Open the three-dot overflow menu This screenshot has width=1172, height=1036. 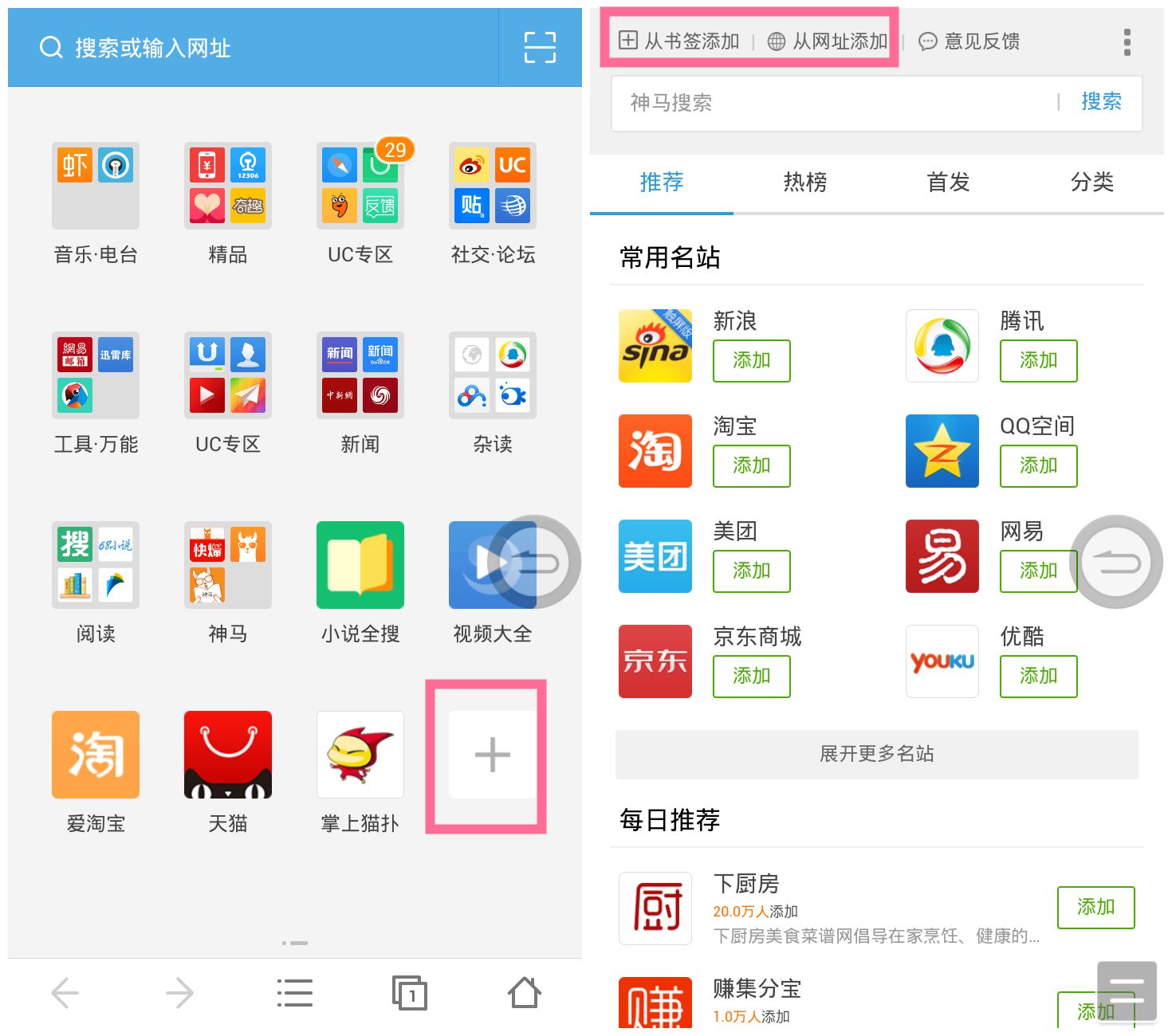(x=1127, y=41)
